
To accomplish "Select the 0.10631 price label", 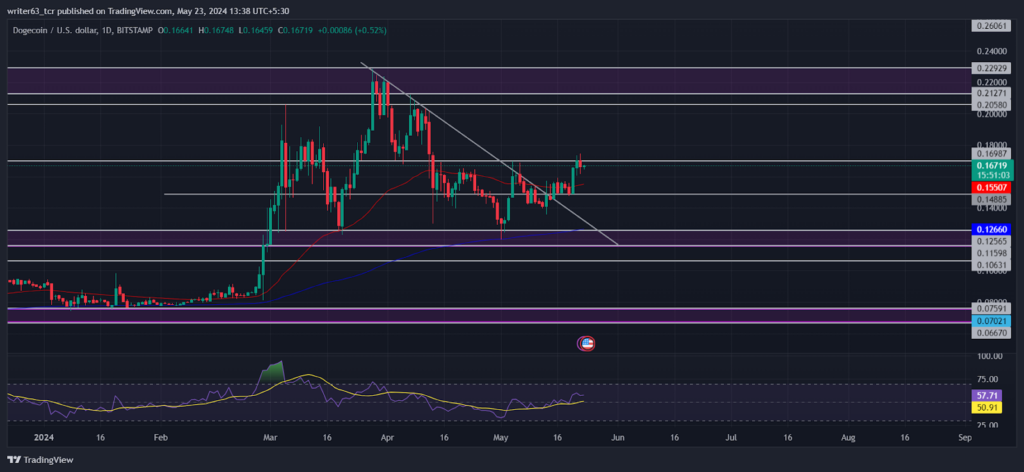I will click(991, 264).
